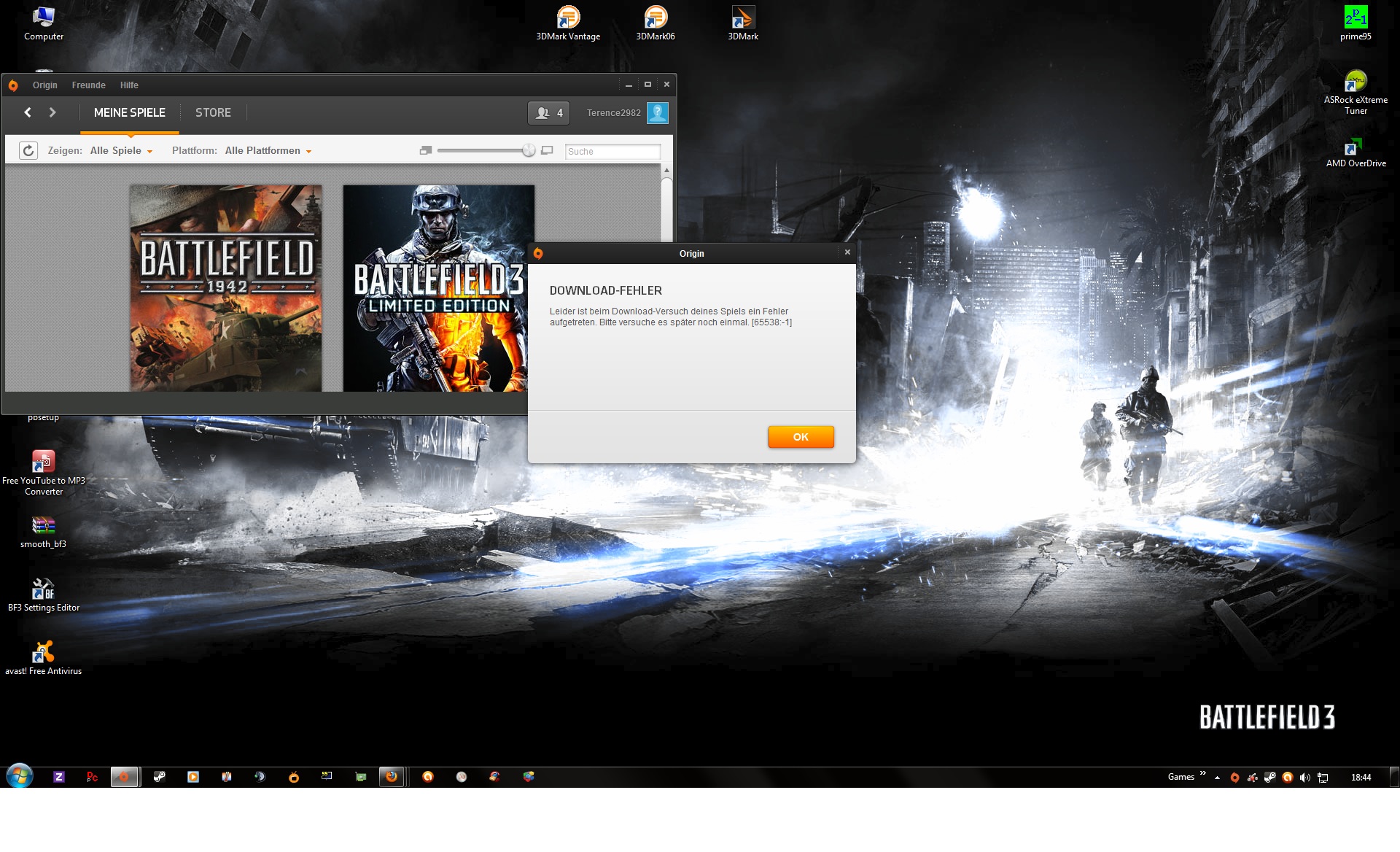Close the Origin error dialog
Viewport: 1400px width, 852px height.
pyautogui.click(x=847, y=252)
